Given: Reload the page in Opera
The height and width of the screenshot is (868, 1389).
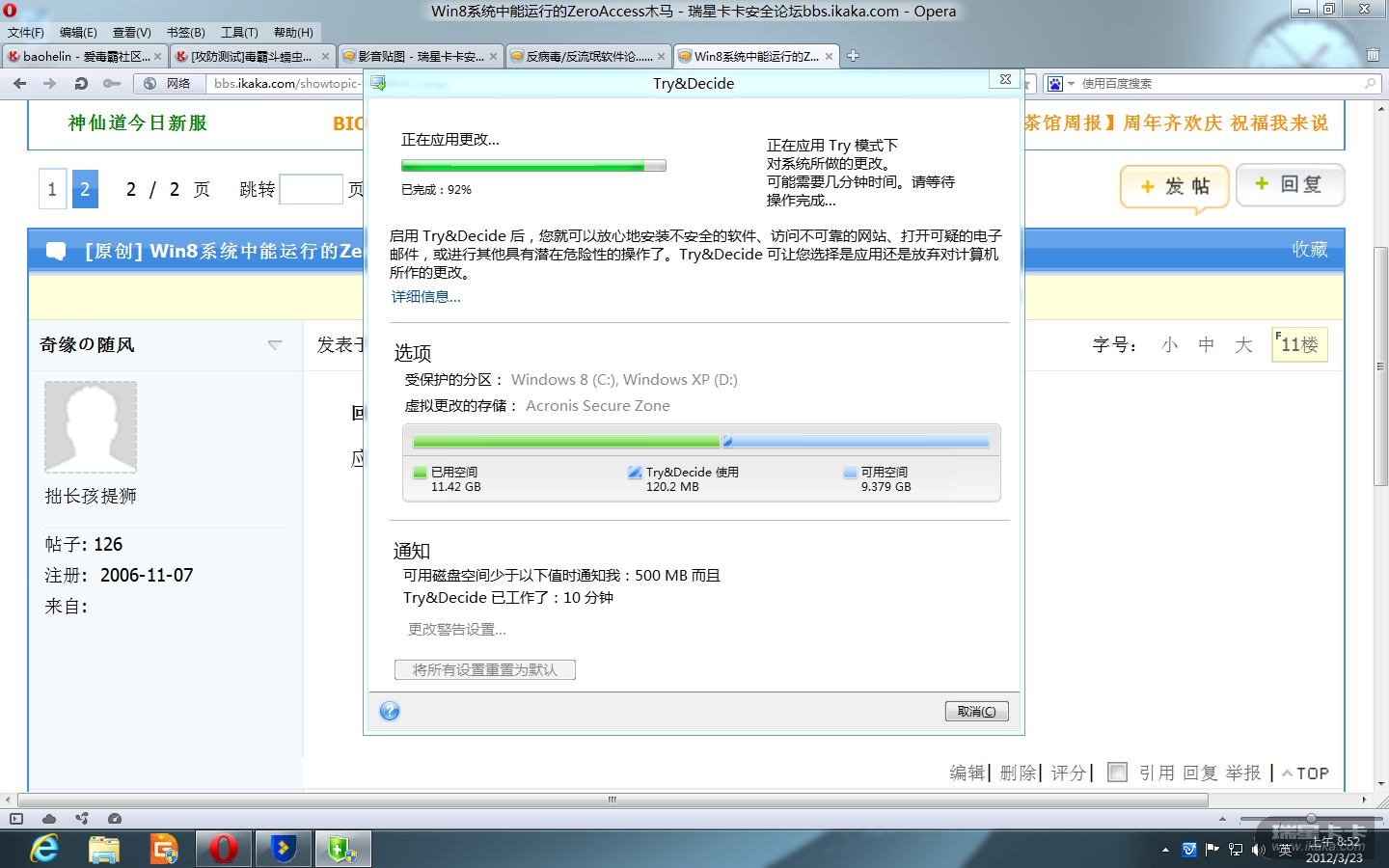Looking at the screenshot, I should point(81,84).
